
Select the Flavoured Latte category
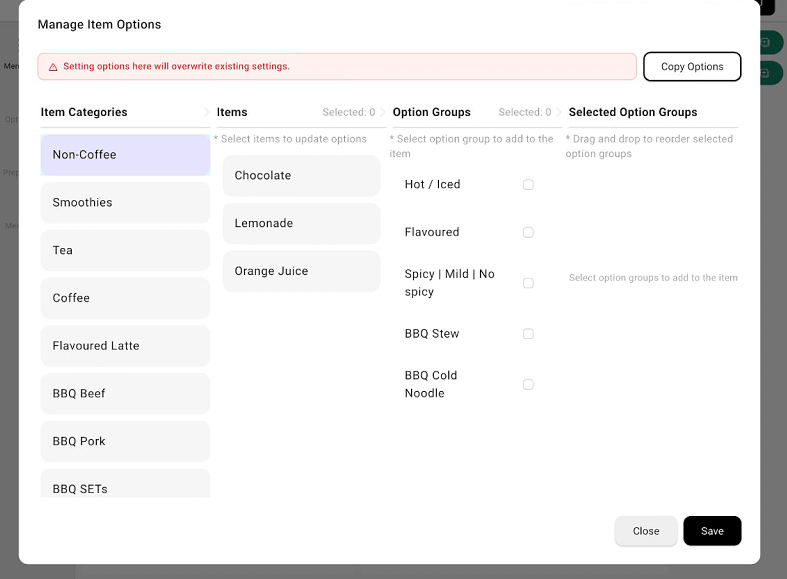click(x=125, y=346)
